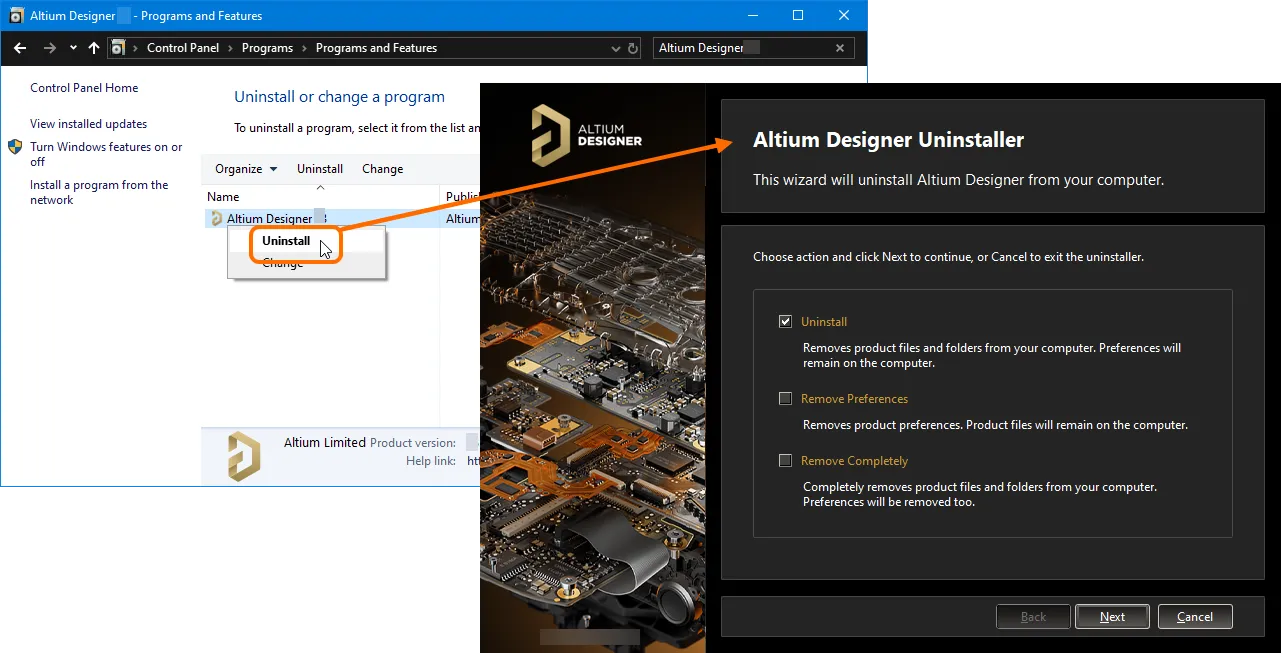Close the Programs and Features window

[844, 15]
